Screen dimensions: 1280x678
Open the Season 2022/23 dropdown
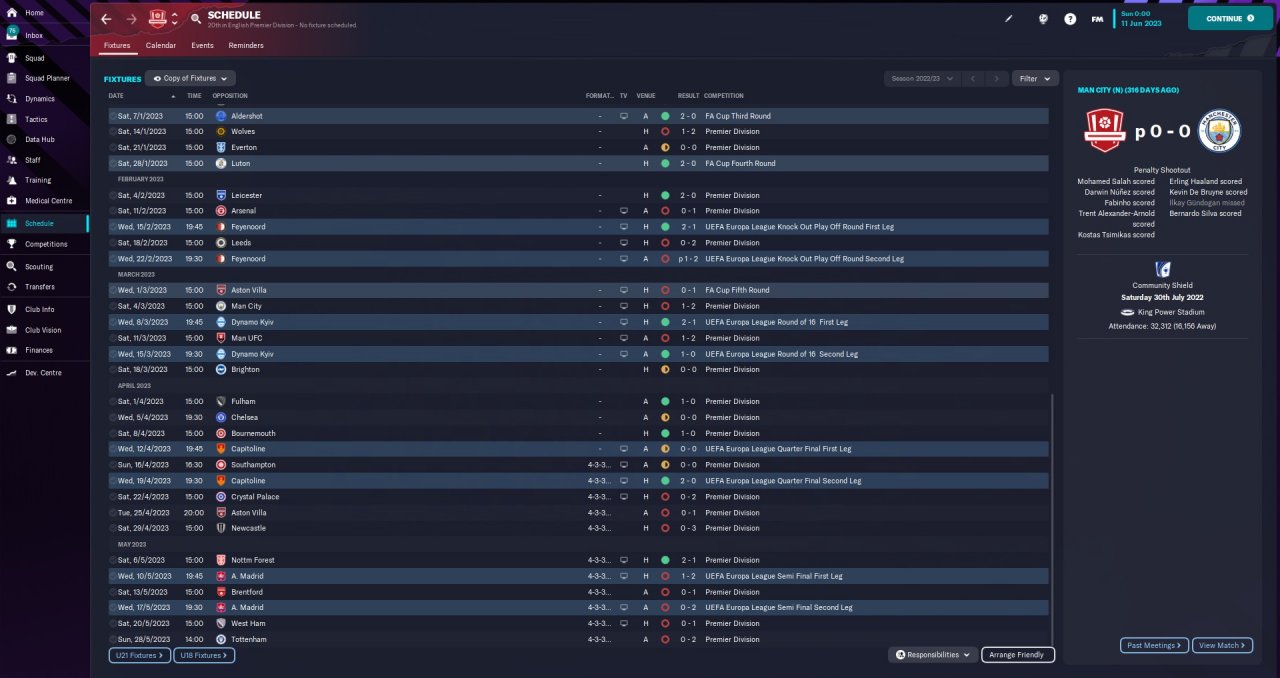[x=921, y=78]
